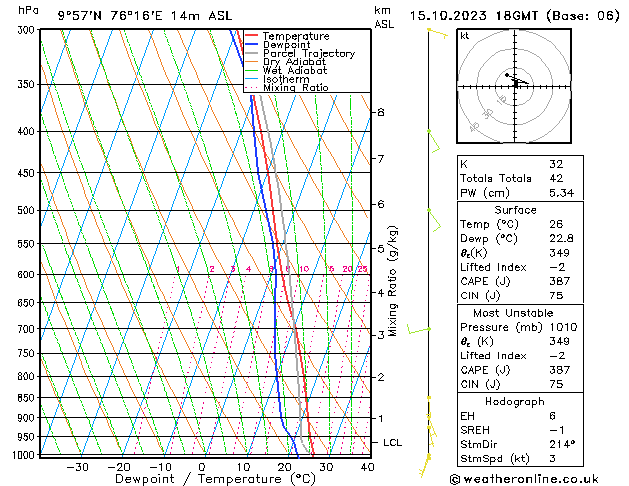Click the 5 km altitude label
This screenshot has width=629, height=486.
(381, 249)
